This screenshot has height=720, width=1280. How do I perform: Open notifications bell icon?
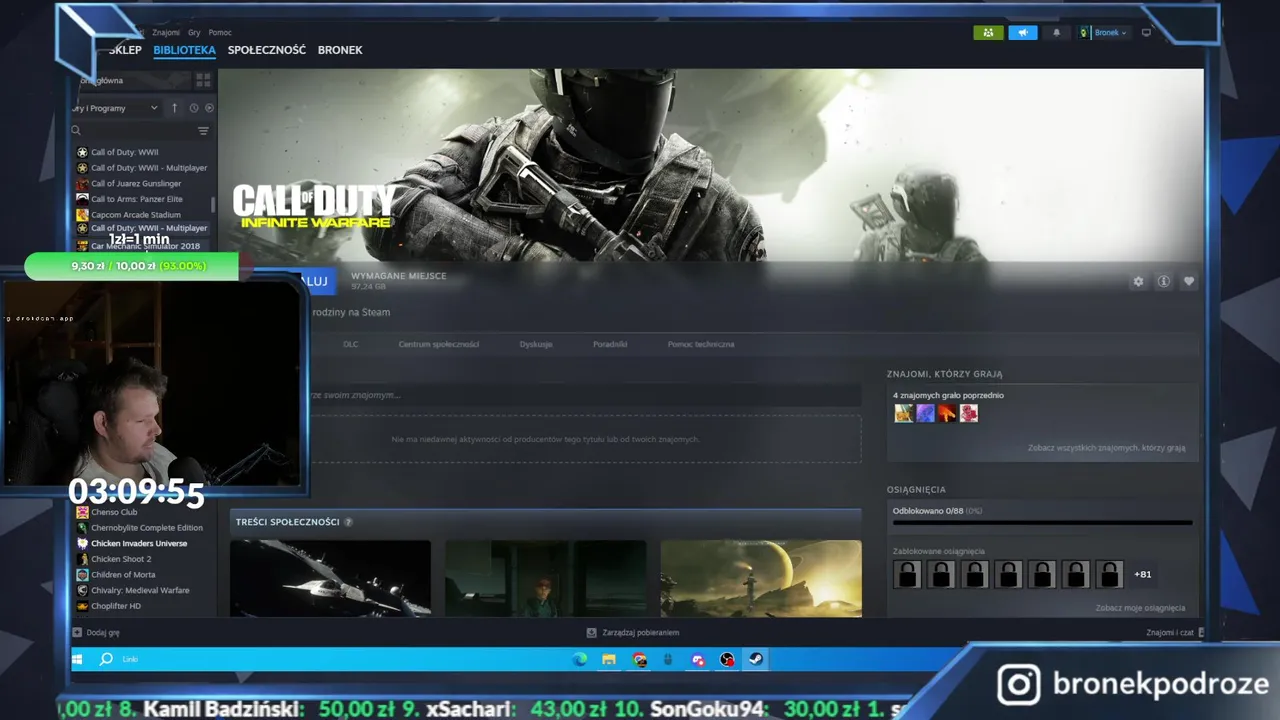1056,33
